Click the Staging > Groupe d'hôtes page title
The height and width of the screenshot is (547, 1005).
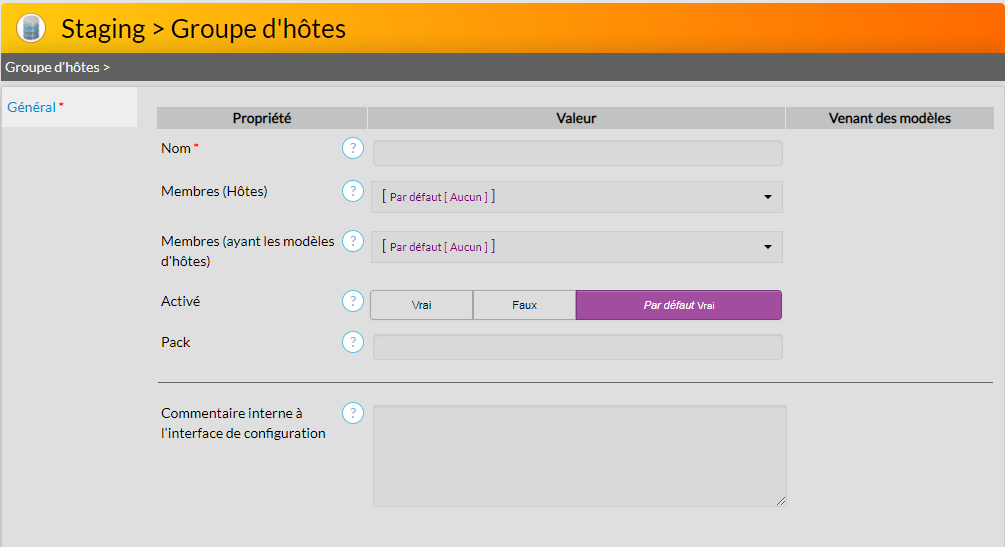(203, 29)
